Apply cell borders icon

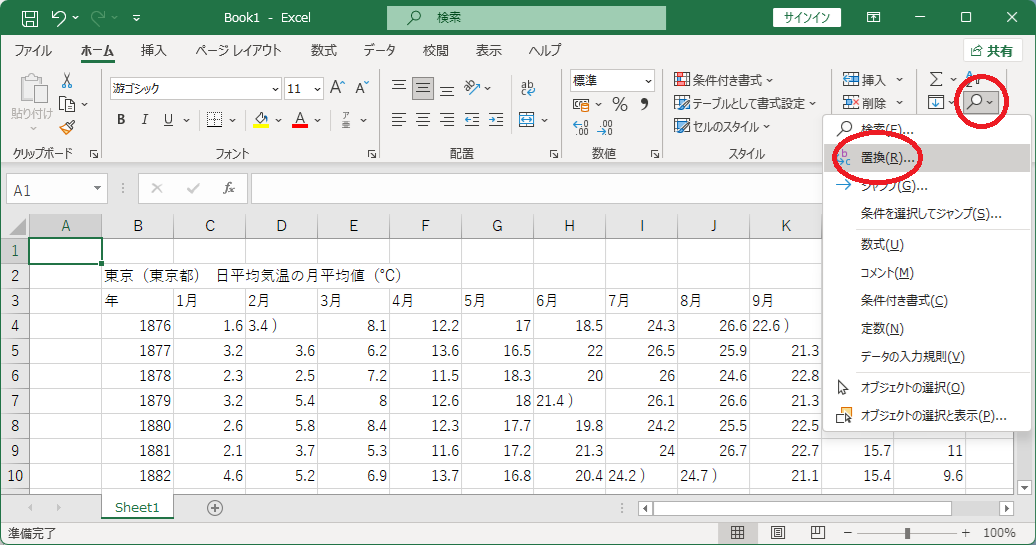click(214, 120)
